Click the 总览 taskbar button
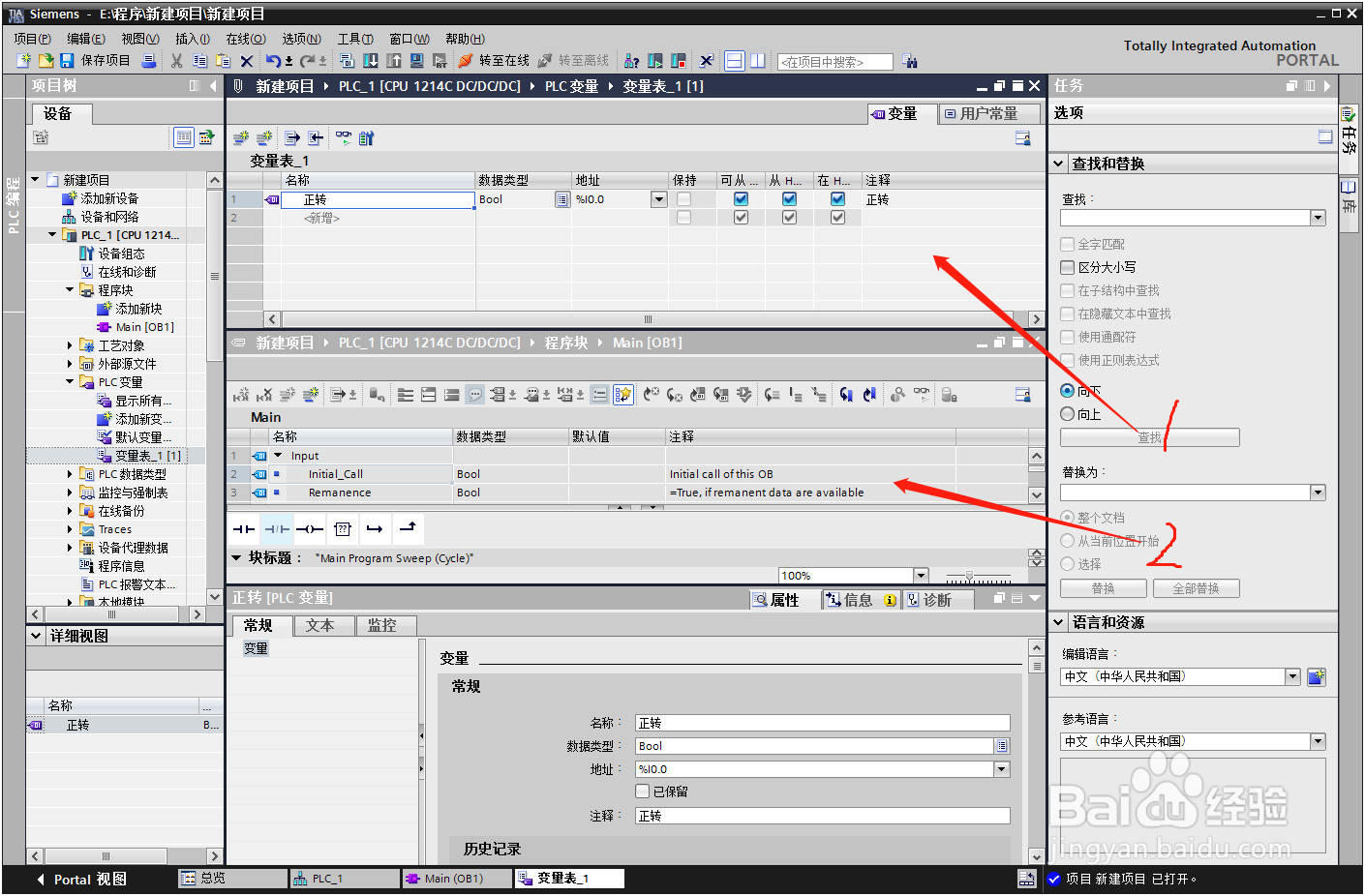 pos(232,878)
